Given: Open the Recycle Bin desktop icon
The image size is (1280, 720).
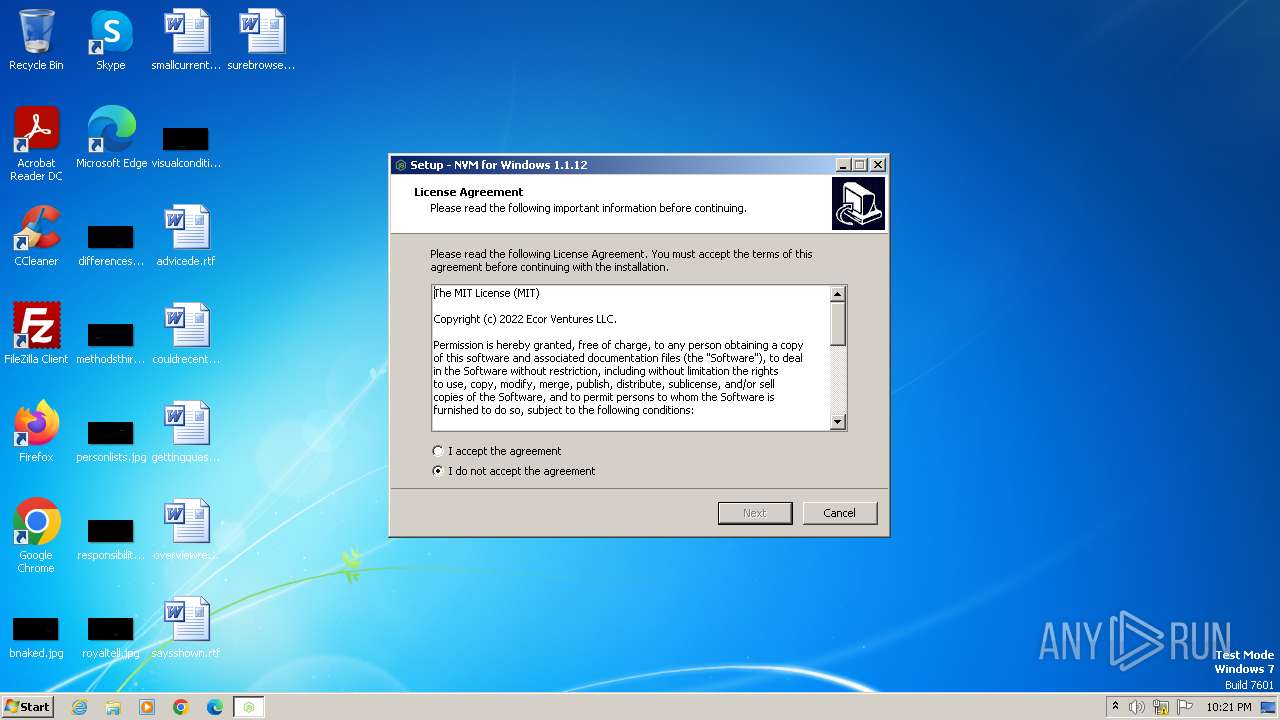Looking at the screenshot, I should pyautogui.click(x=36, y=40).
